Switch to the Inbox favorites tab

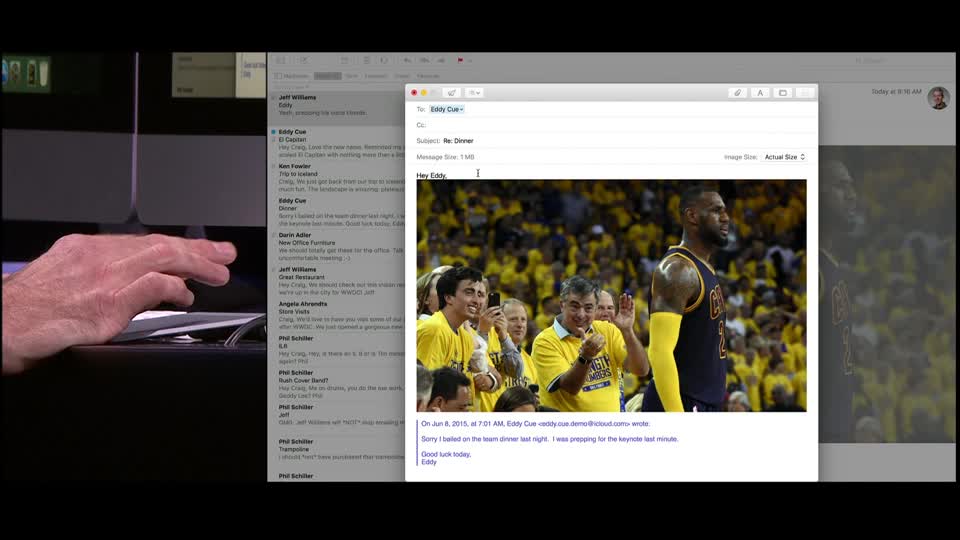pyautogui.click(x=327, y=76)
